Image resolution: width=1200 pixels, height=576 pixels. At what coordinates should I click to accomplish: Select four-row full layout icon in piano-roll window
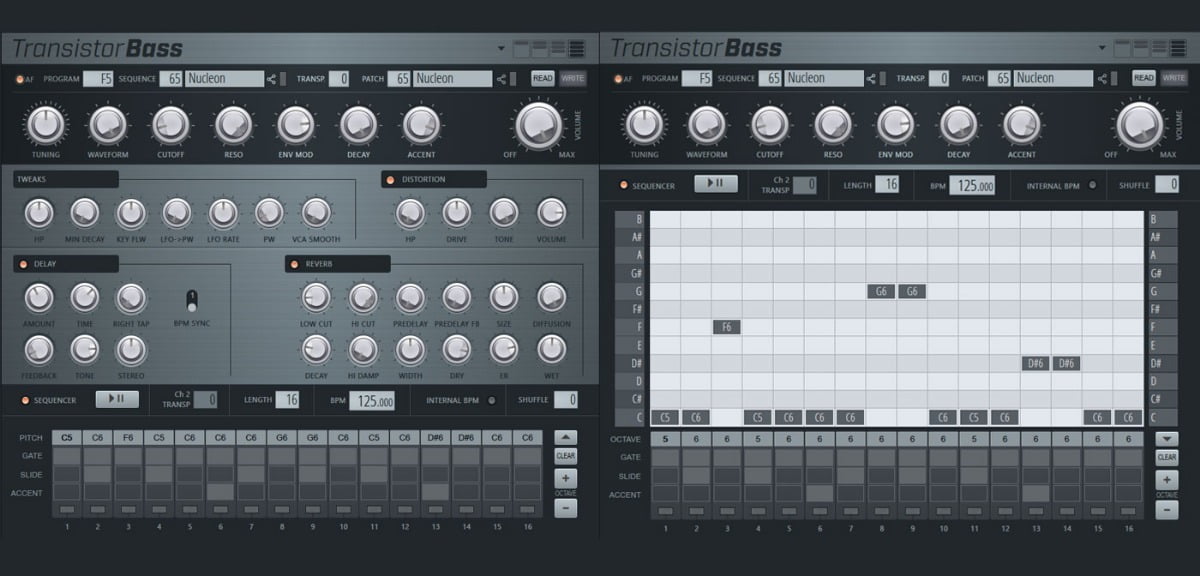[1179, 48]
